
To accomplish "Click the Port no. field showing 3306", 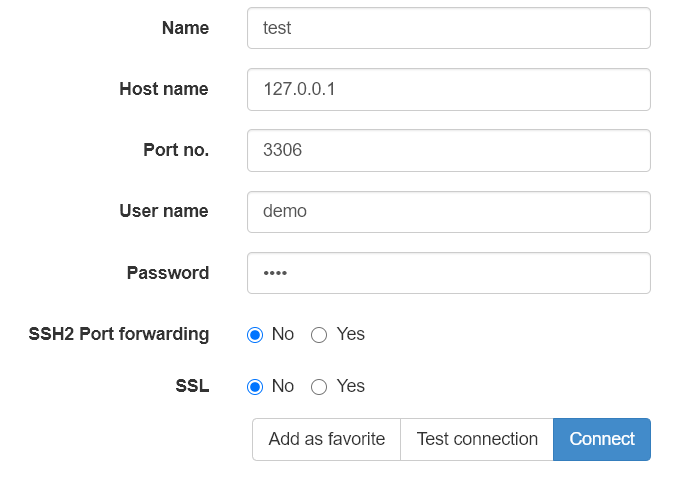I will [x=448, y=150].
